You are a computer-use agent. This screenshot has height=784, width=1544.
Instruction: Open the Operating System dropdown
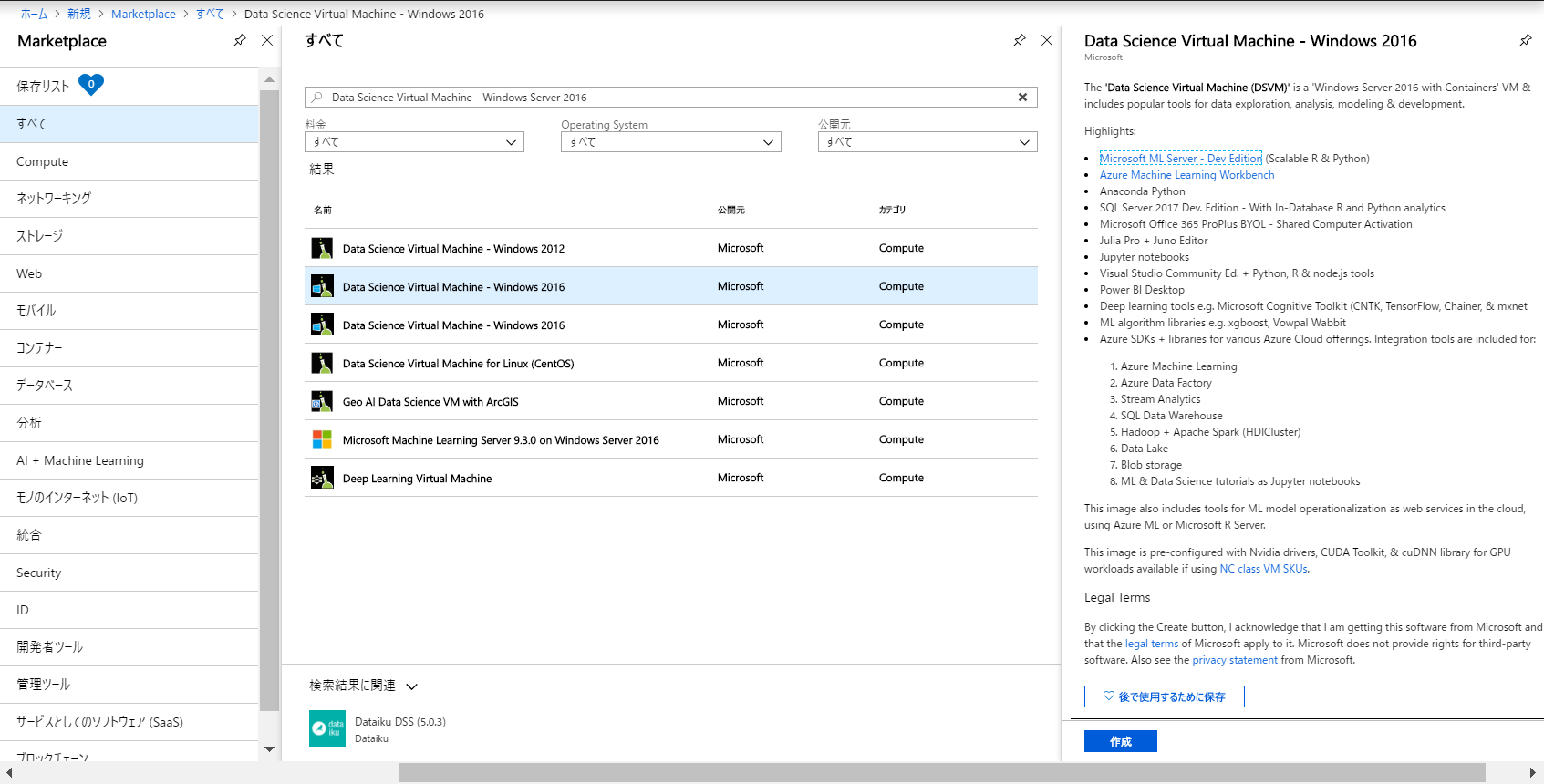tap(671, 142)
